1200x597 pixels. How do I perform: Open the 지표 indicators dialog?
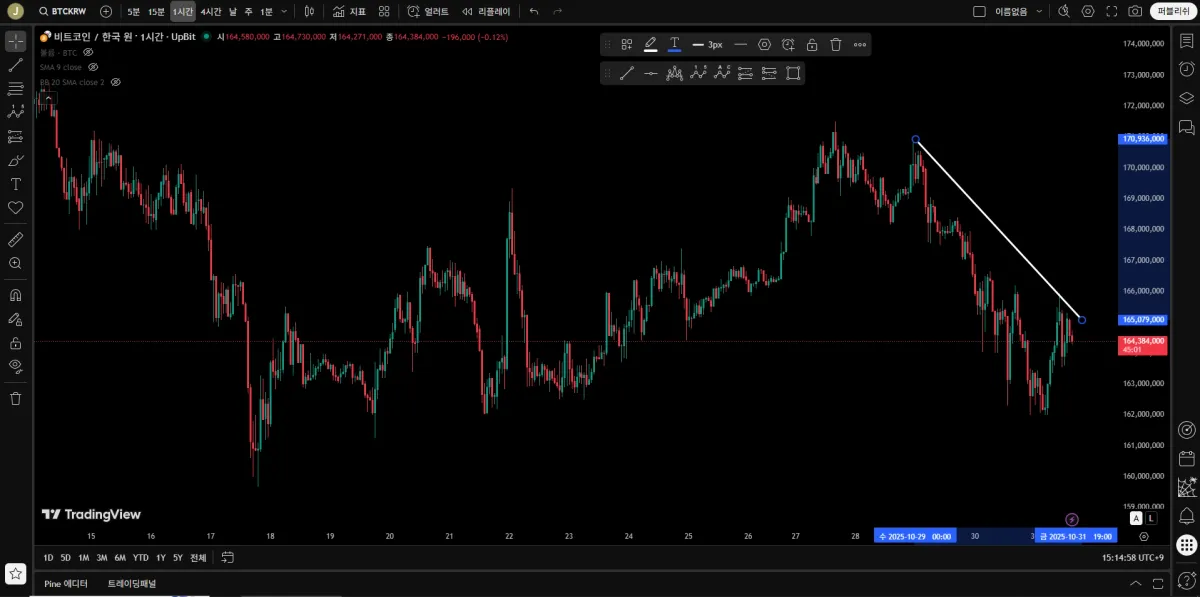349,11
